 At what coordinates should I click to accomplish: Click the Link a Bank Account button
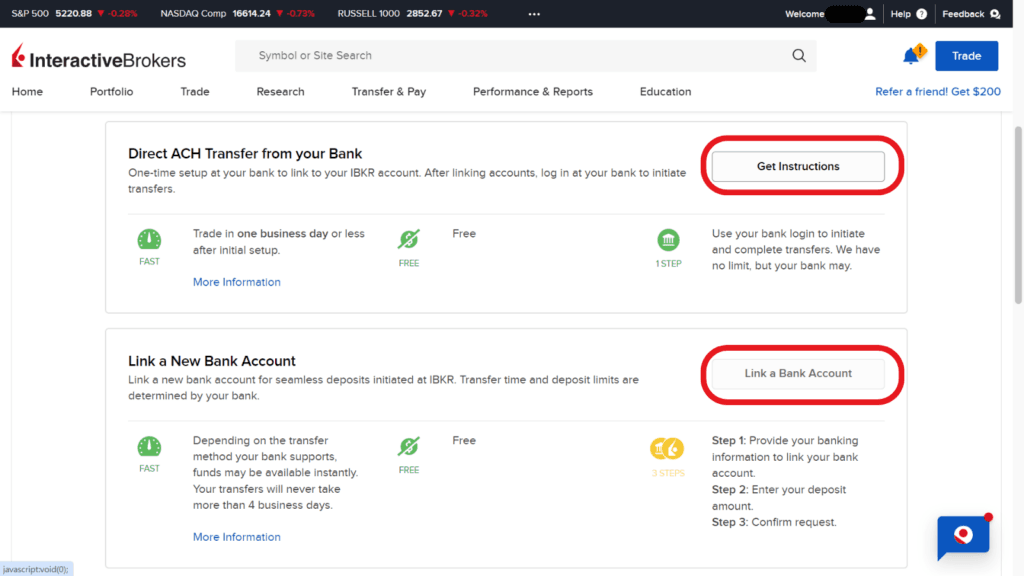point(796,372)
